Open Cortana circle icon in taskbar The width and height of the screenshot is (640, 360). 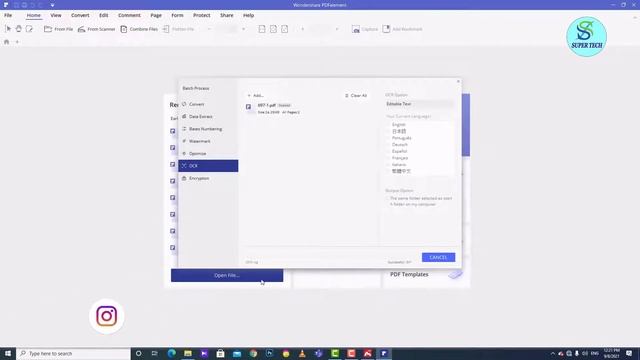tap(139, 353)
